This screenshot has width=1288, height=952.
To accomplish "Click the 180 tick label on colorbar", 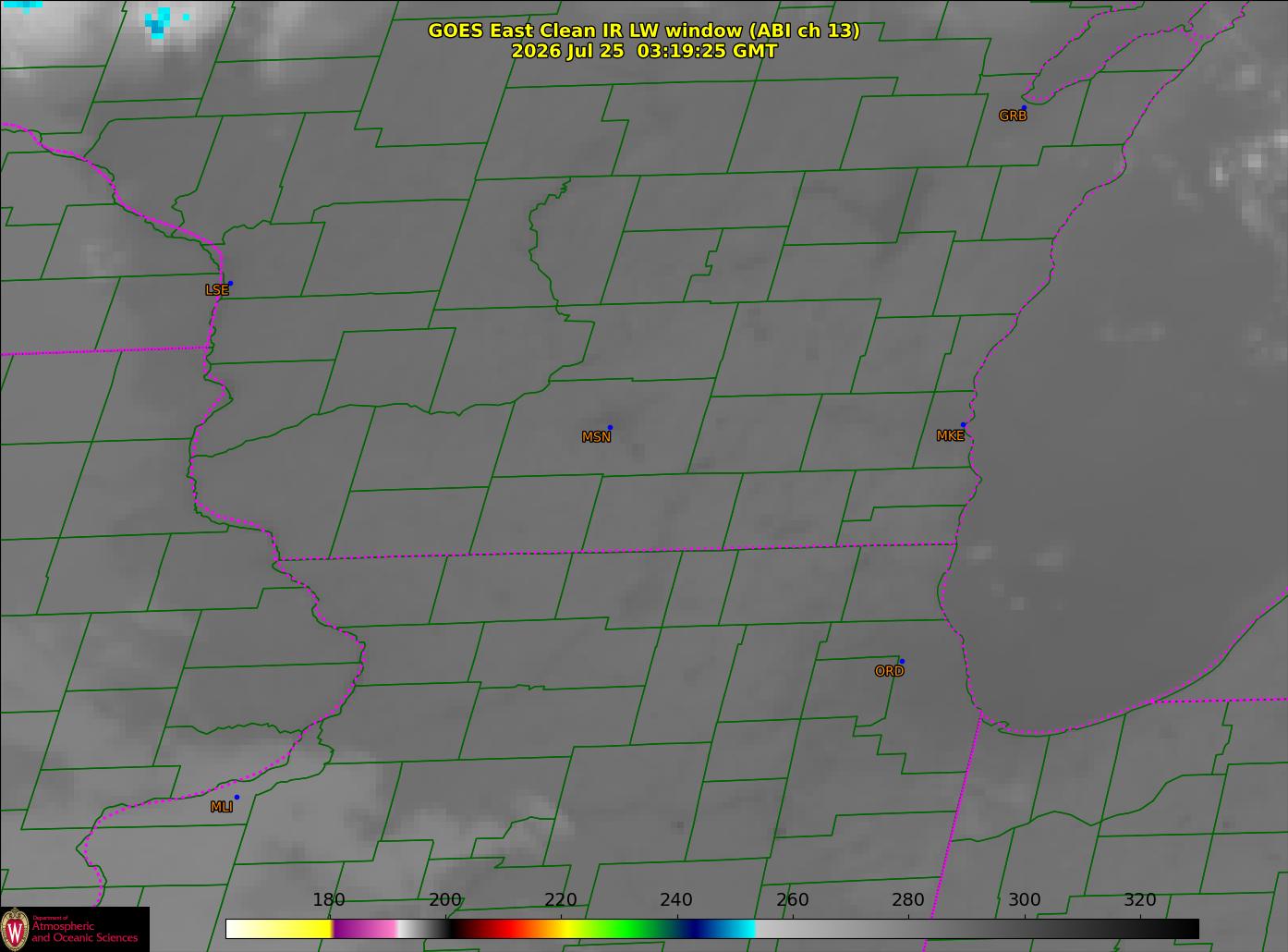I will [329, 899].
